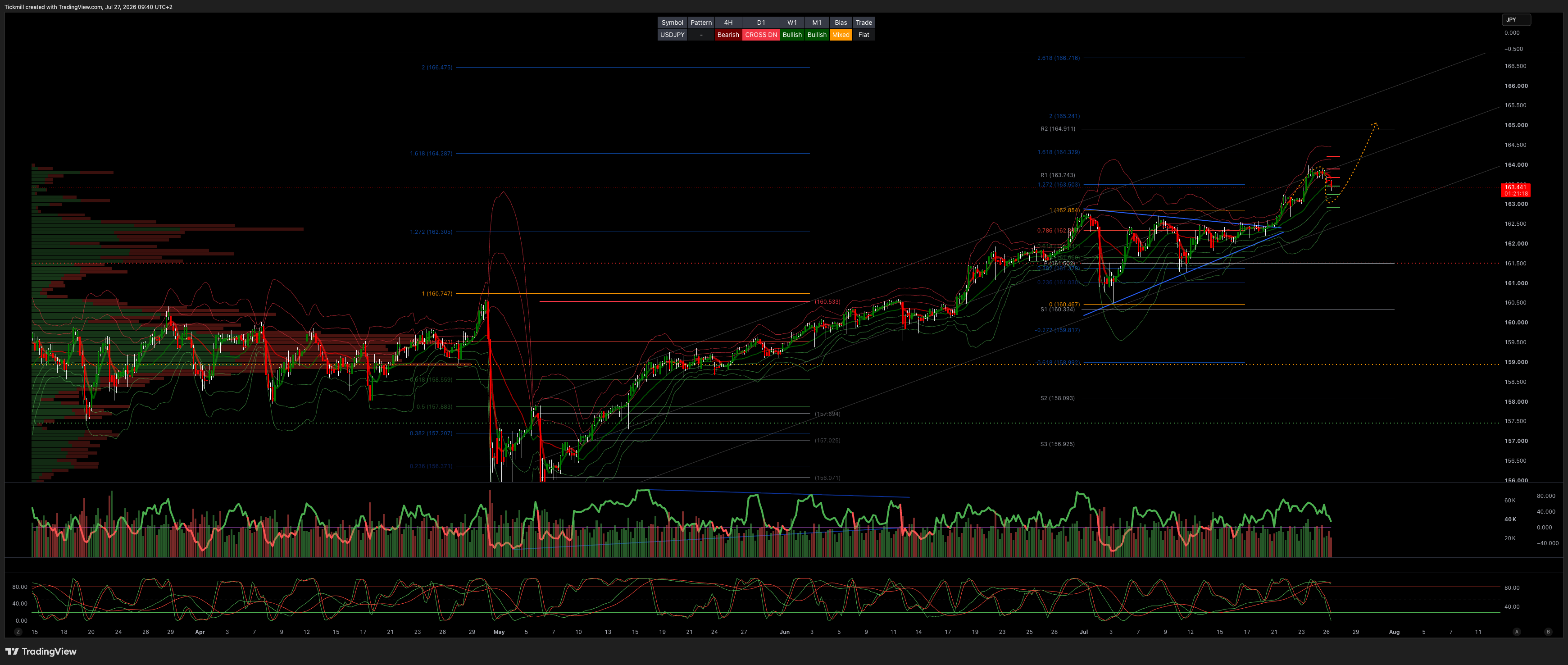The width and height of the screenshot is (1568, 665).
Task: Click the 158.000 price axis label
Action: [x=1516, y=401]
